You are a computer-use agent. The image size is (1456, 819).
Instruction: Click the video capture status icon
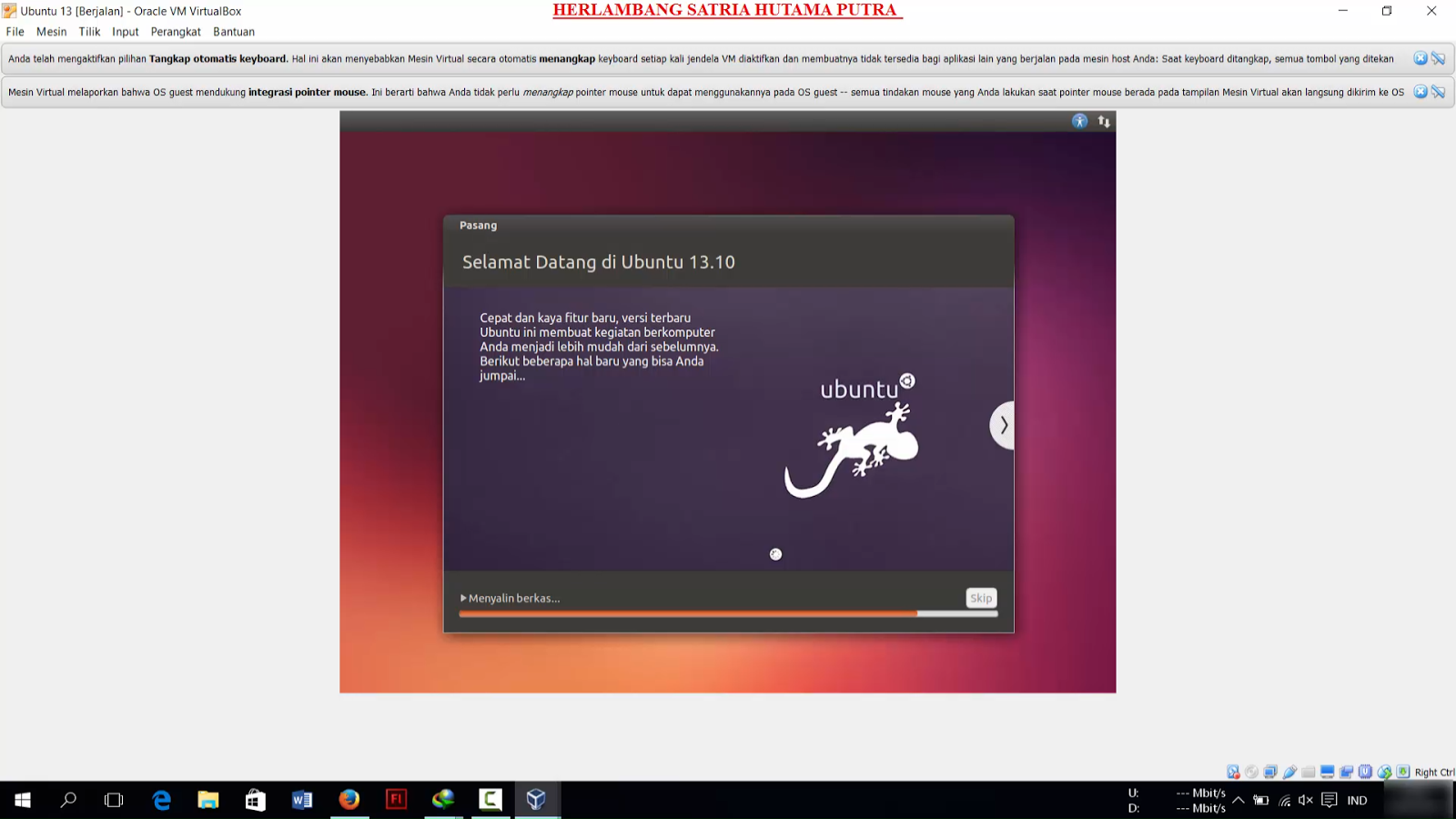click(x=1347, y=772)
